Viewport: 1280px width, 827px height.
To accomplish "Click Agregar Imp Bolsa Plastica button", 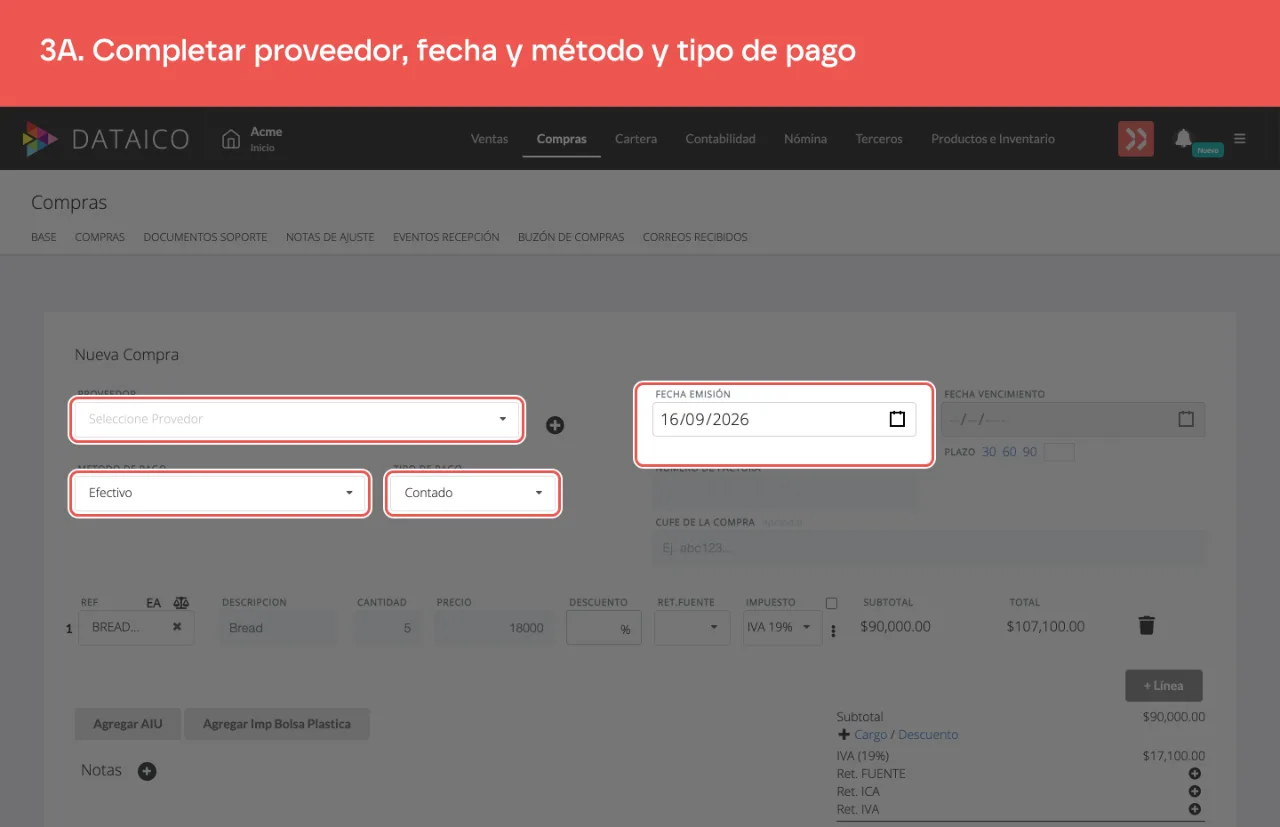I will point(277,724).
